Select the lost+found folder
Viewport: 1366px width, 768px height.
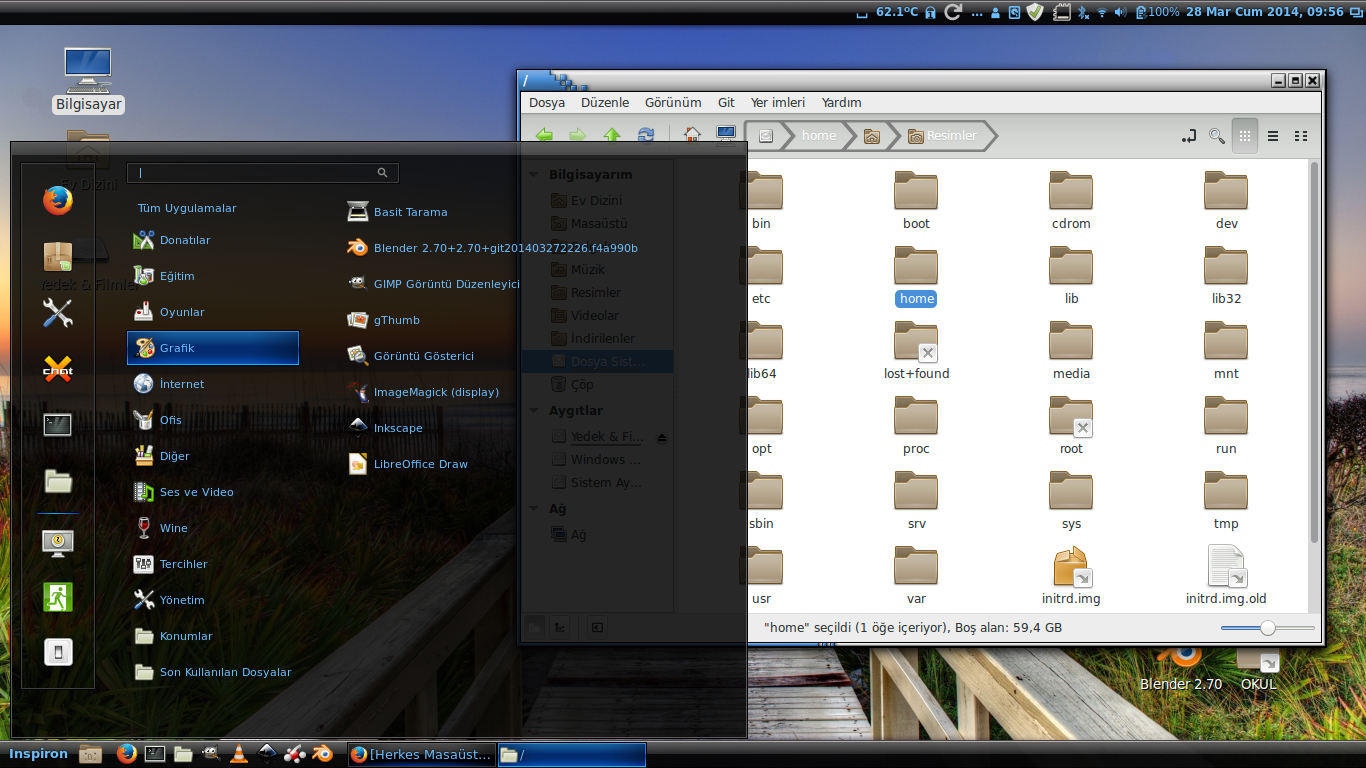pyautogui.click(x=916, y=351)
